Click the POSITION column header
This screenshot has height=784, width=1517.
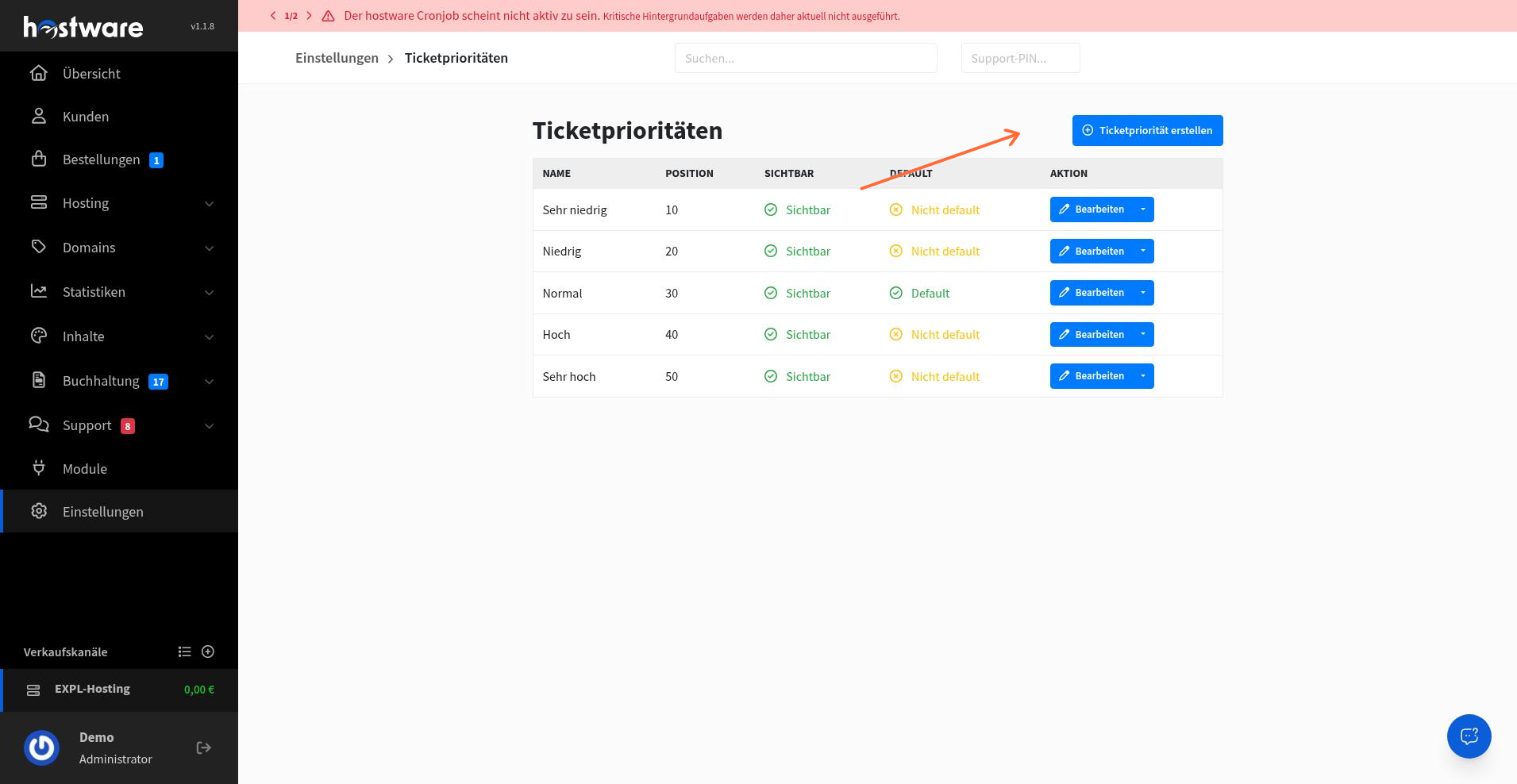(689, 174)
